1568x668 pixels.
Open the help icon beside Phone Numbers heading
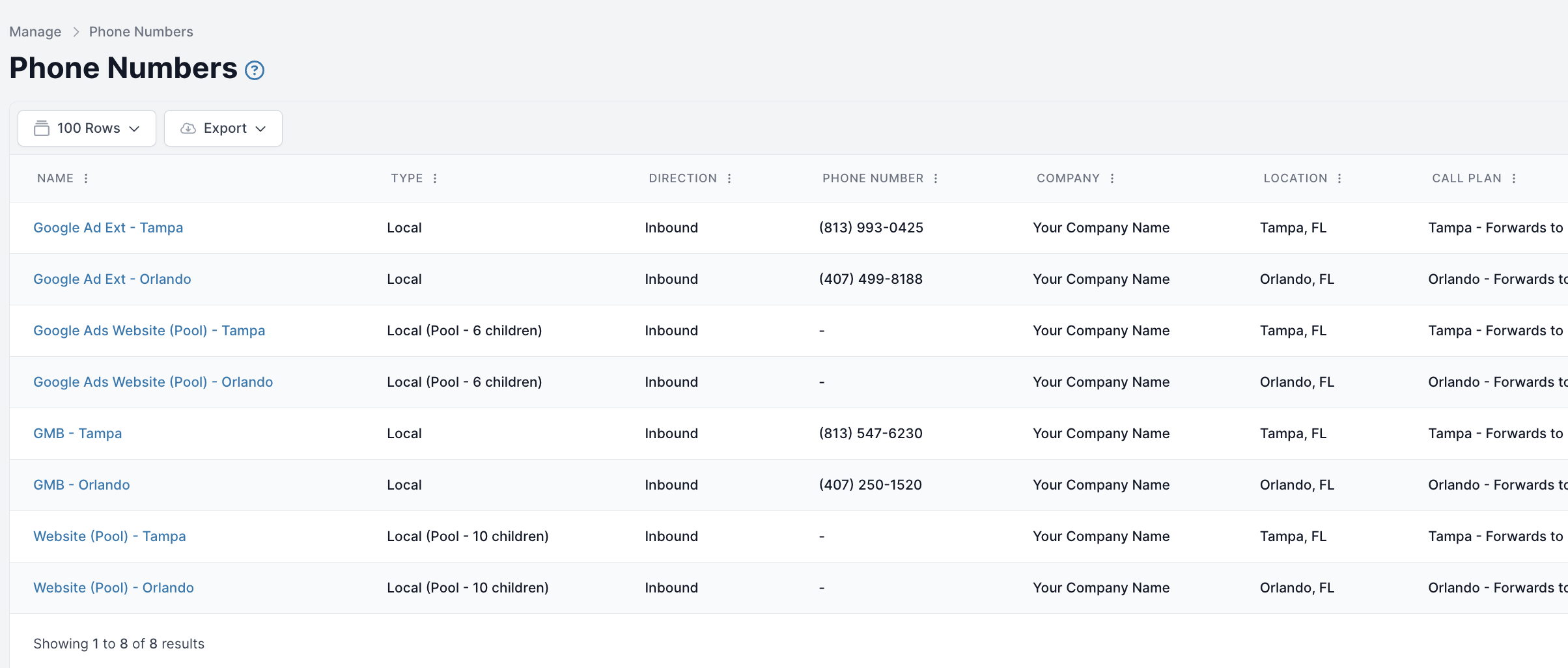click(x=255, y=70)
